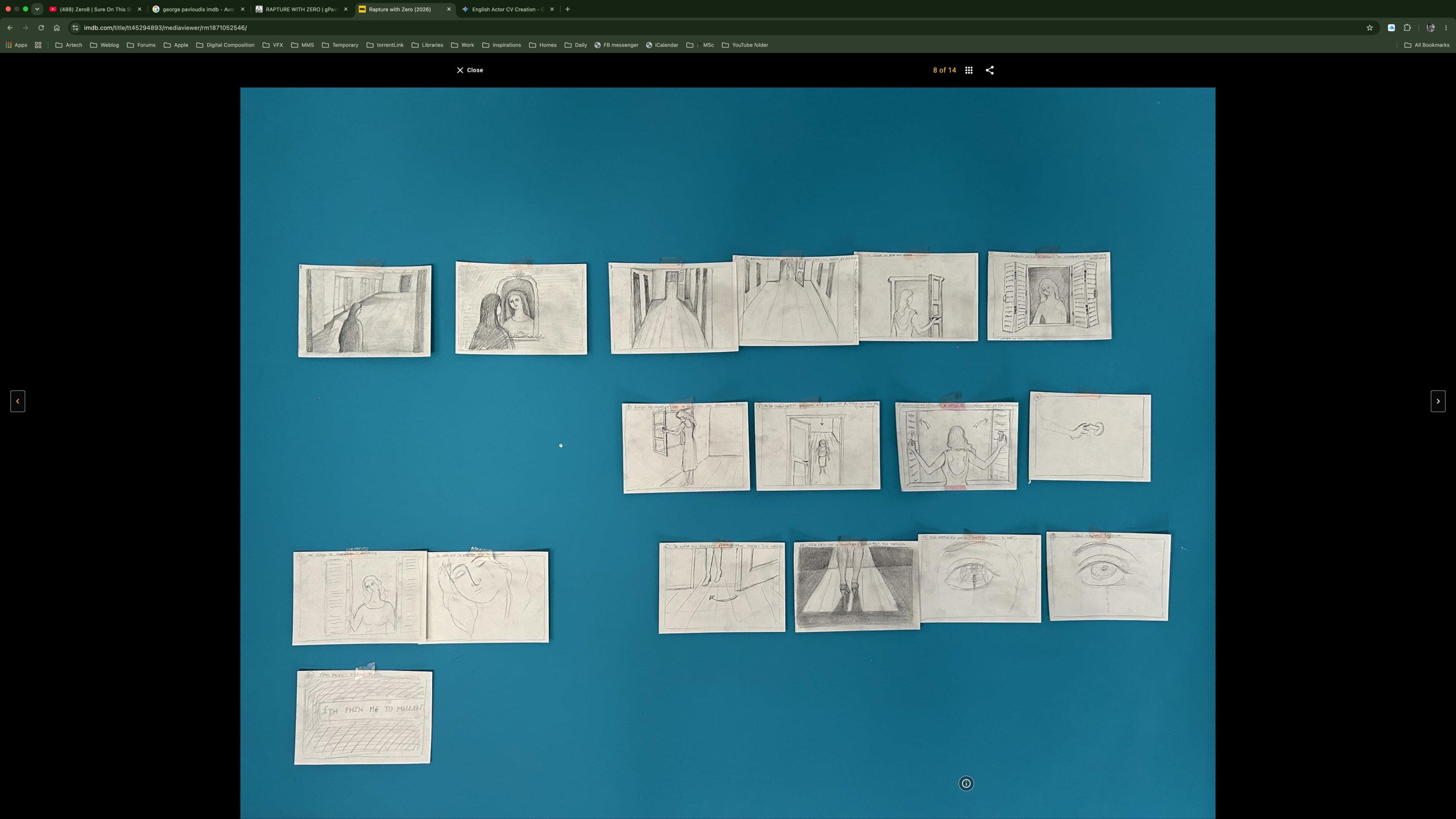Screen dimensions: 1456x819
Task: Open the Apps shortcut in bookmarks bar
Action: [16, 45]
